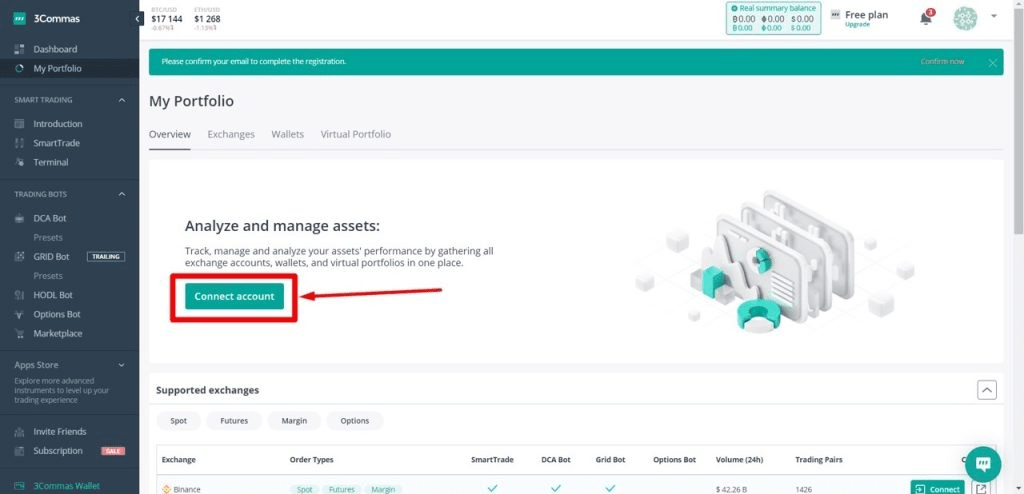Viewport: 1024px width, 494px height.
Task: Click the TRAILING badge beside GRID Bot
Action: coord(106,257)
